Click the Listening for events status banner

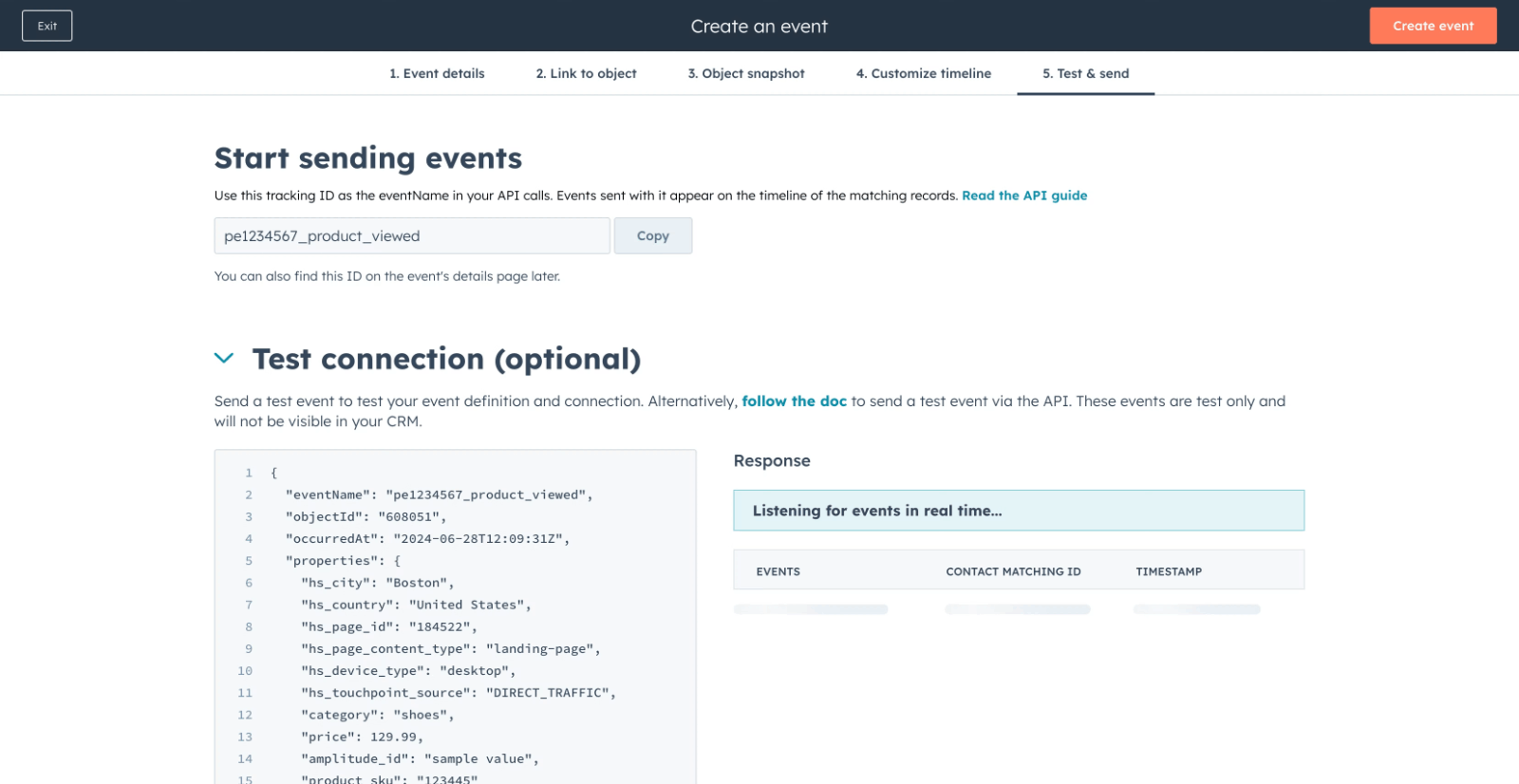pyautogui.click(x=1019, y=511)
